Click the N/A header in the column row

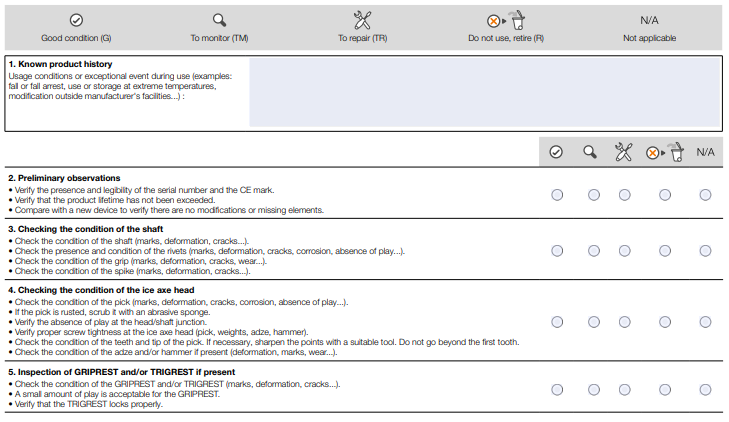[x=706, y=152]
